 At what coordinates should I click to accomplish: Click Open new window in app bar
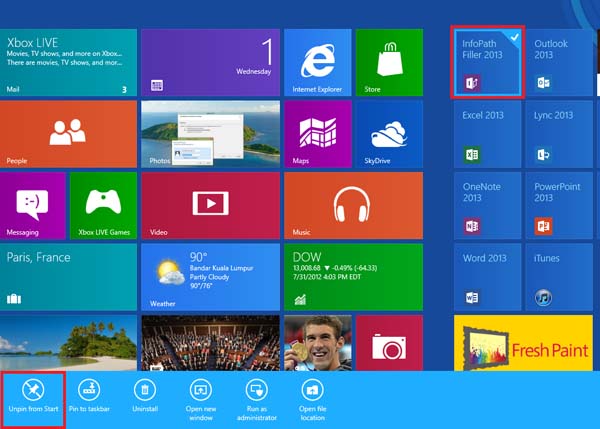point(201,400)
